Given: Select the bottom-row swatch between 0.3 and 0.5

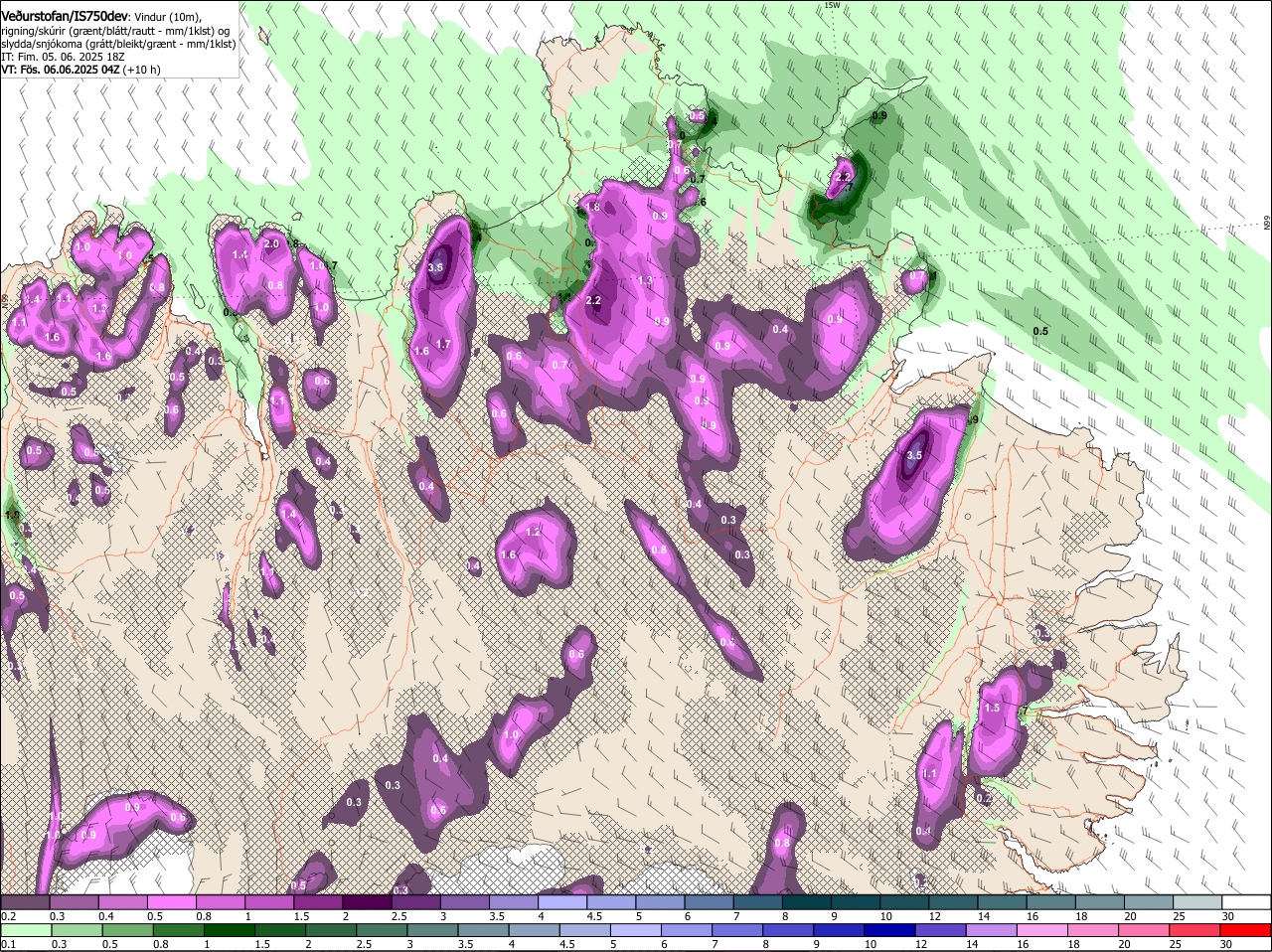Looking at the screenshot, I should coord(77,930).
